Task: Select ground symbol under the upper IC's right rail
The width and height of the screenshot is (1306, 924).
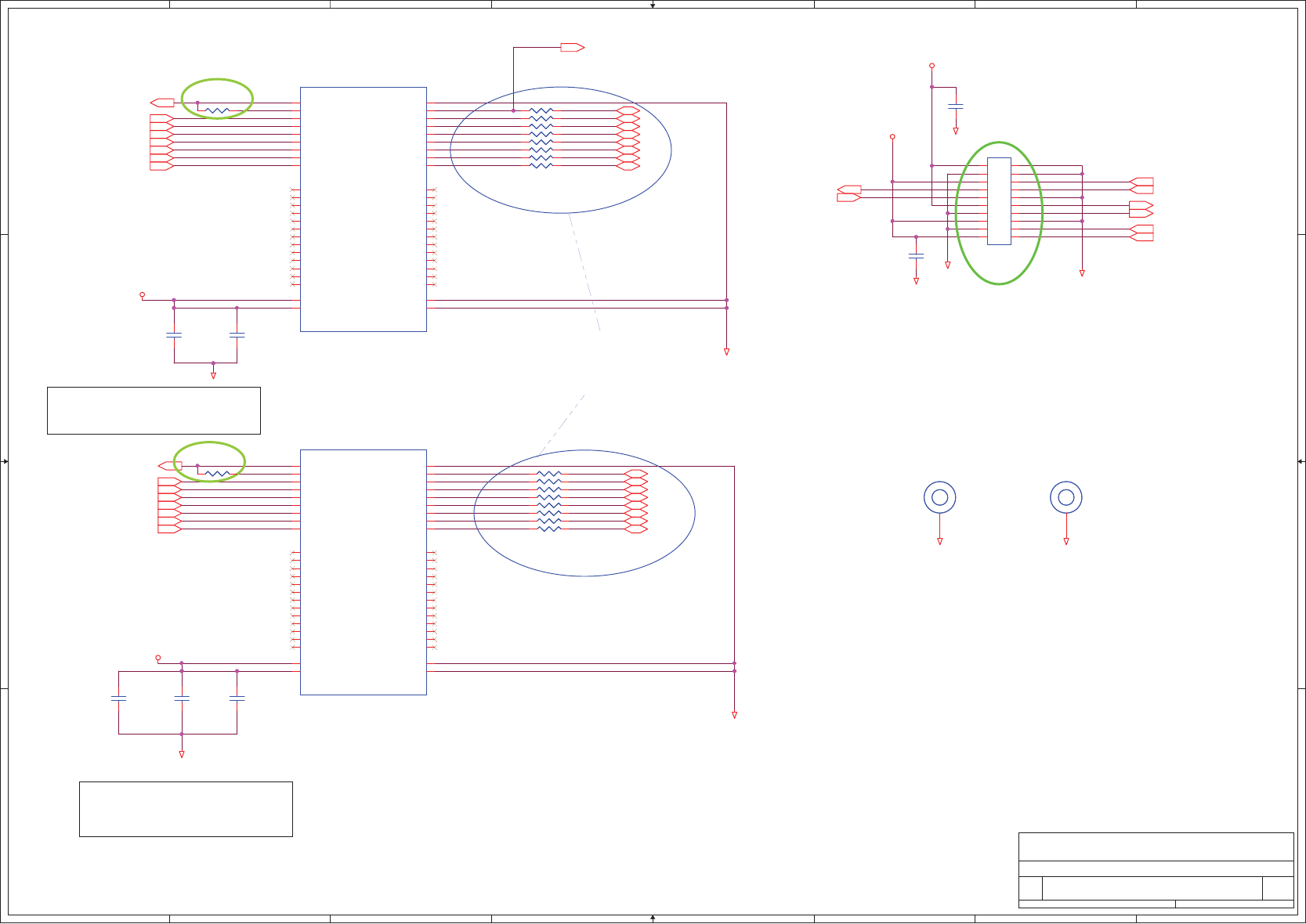Action: (726, 352)
